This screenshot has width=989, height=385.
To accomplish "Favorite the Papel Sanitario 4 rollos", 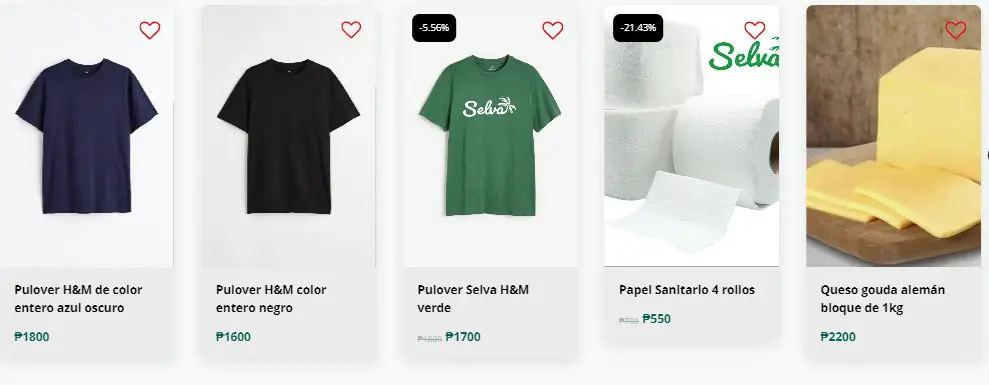I will click(x=754, y=30).
